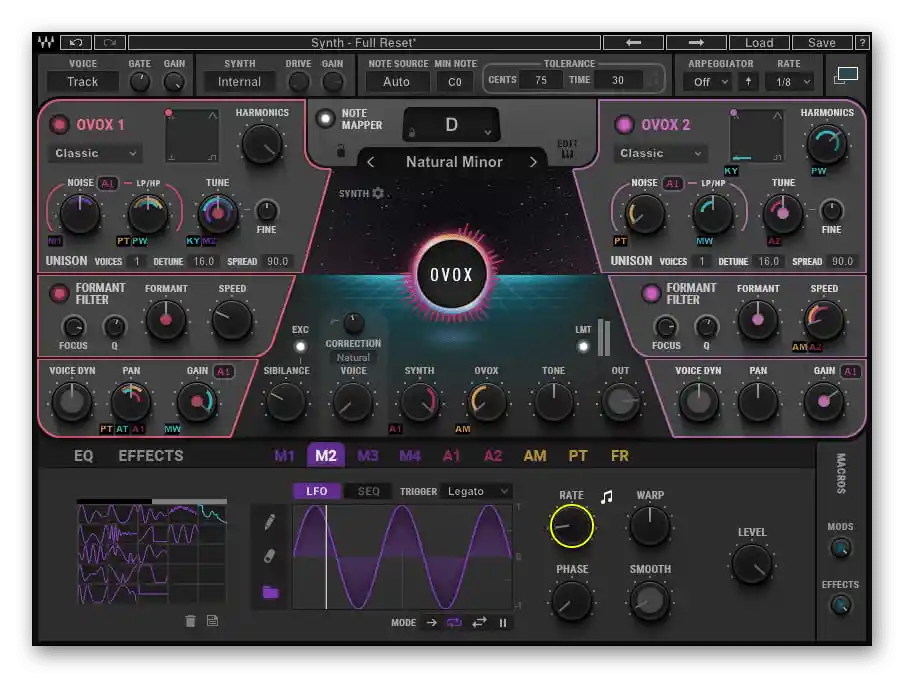The height and width of the screenshot is (678, 904).
Task: Select the PT modulator tab
Action: tap(578, 456)
